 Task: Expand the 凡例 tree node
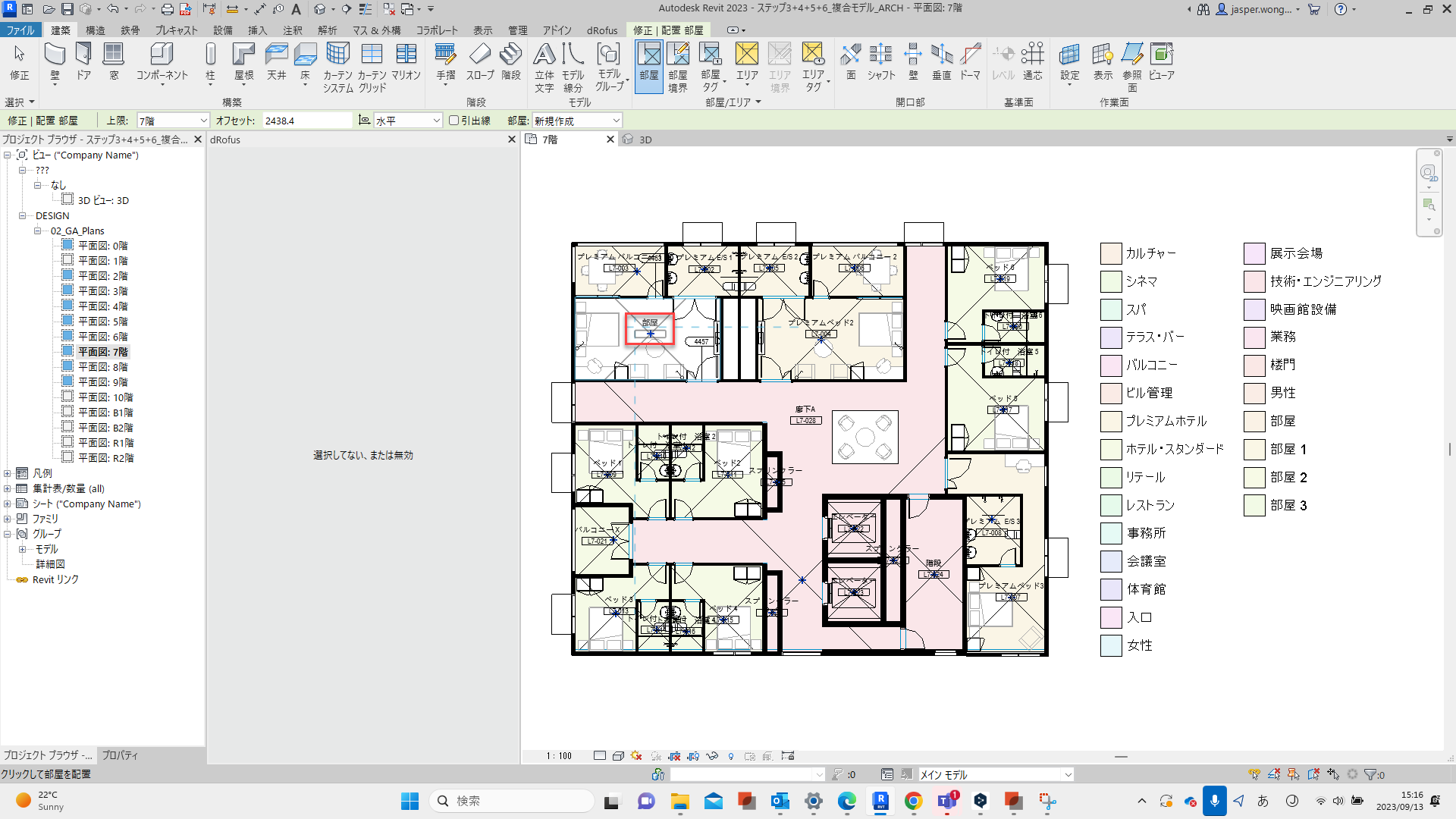(8, 473)
